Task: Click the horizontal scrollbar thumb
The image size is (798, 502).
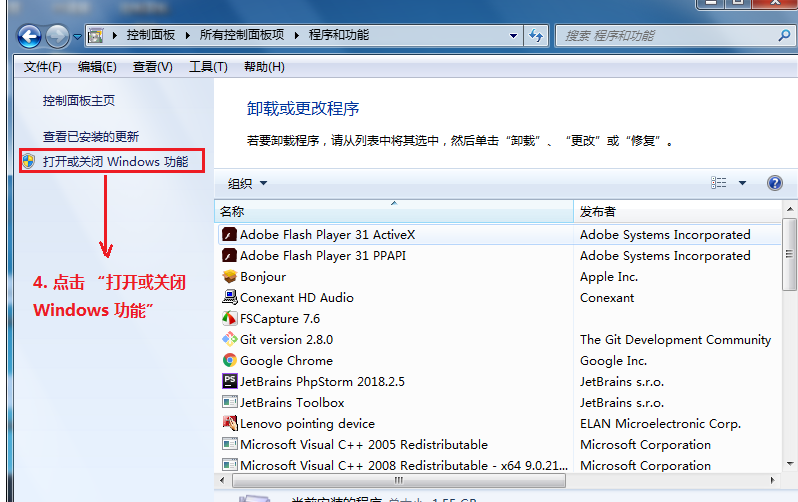Action: click(398, 480)
